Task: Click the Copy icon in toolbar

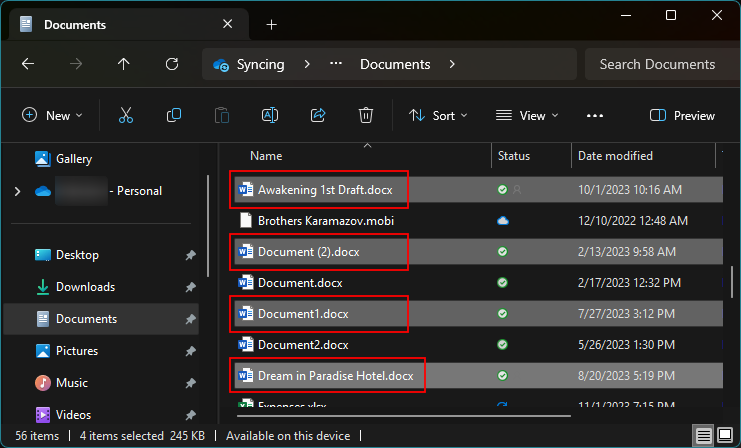Action: point(173,115)
